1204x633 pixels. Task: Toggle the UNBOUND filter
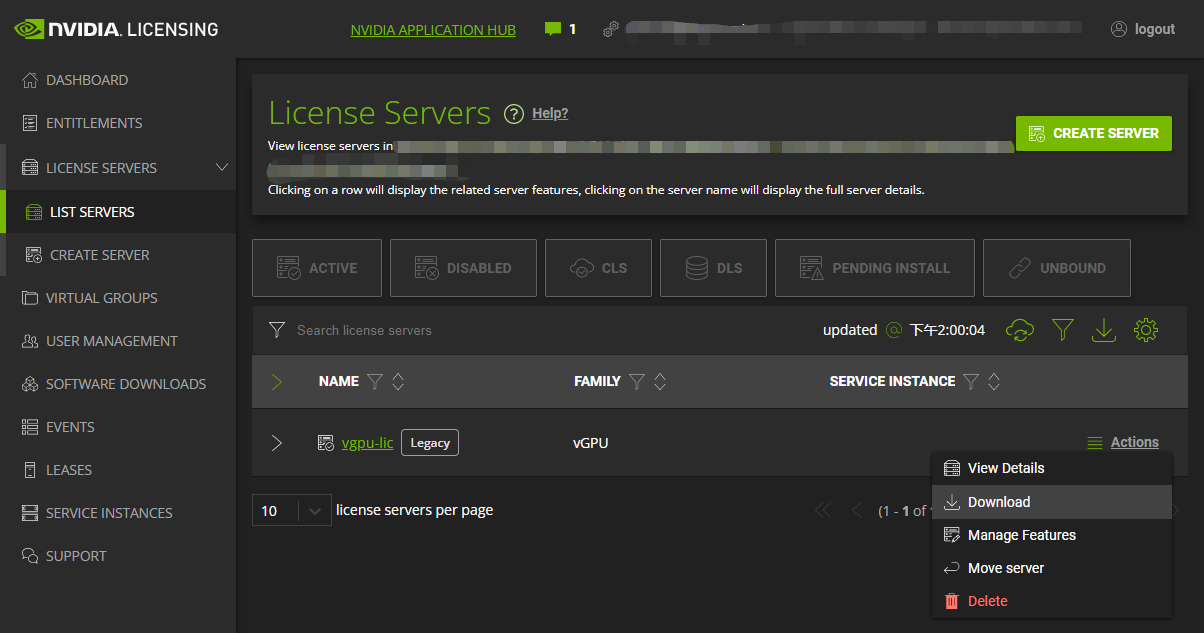pyautogui.click(x=1057, y=268)
